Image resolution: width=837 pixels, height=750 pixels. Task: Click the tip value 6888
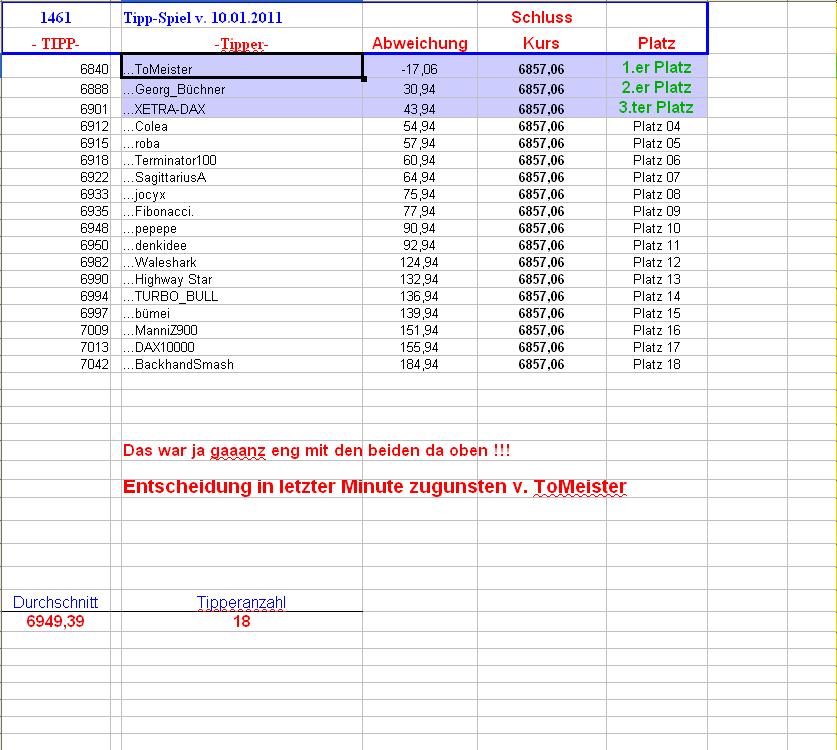94,89
